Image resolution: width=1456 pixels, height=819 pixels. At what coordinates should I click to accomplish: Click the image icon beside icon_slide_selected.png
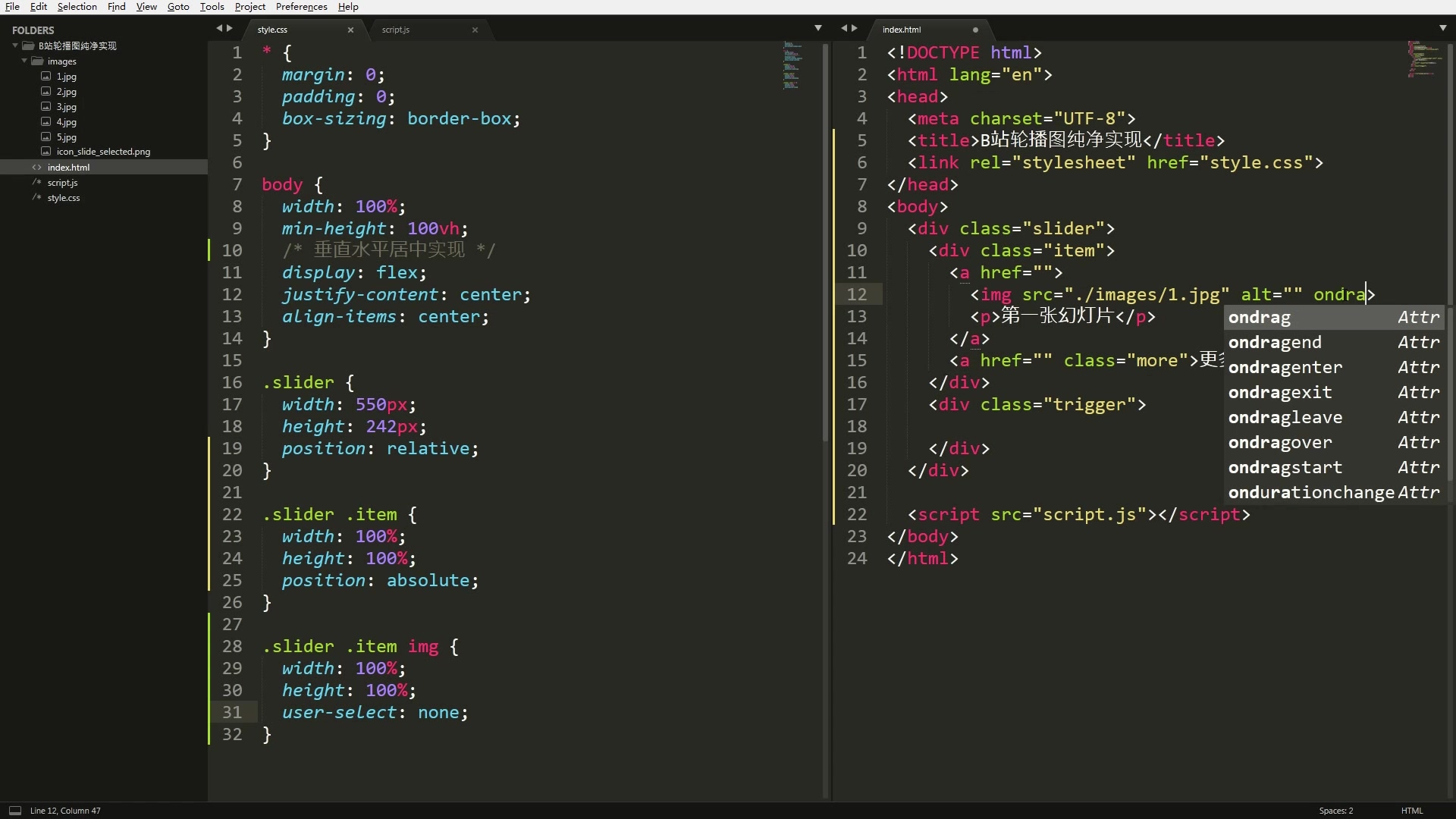pos(46,152)
